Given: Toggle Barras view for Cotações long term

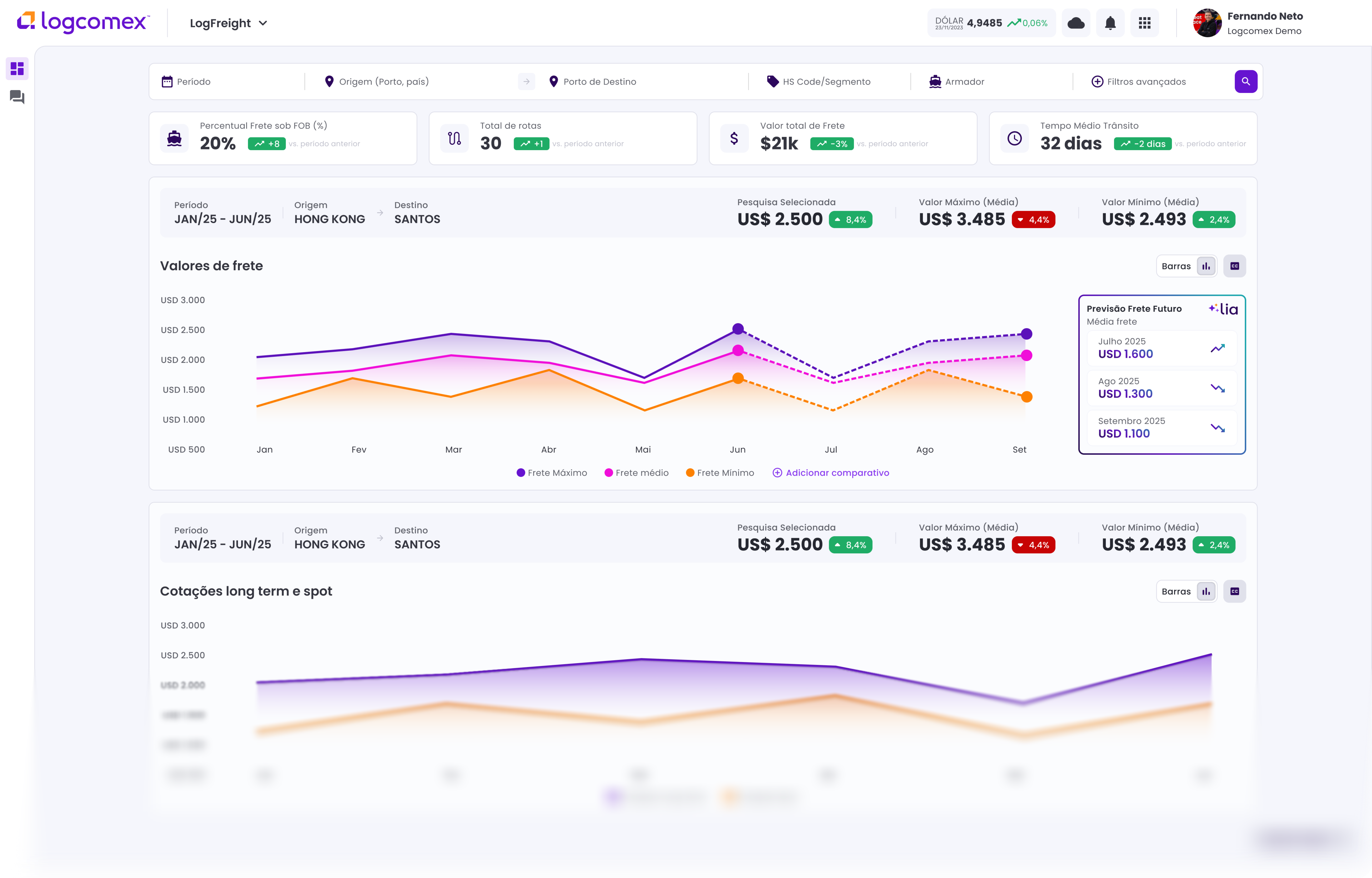Looking at the screenshot, I should point(1206,591).
